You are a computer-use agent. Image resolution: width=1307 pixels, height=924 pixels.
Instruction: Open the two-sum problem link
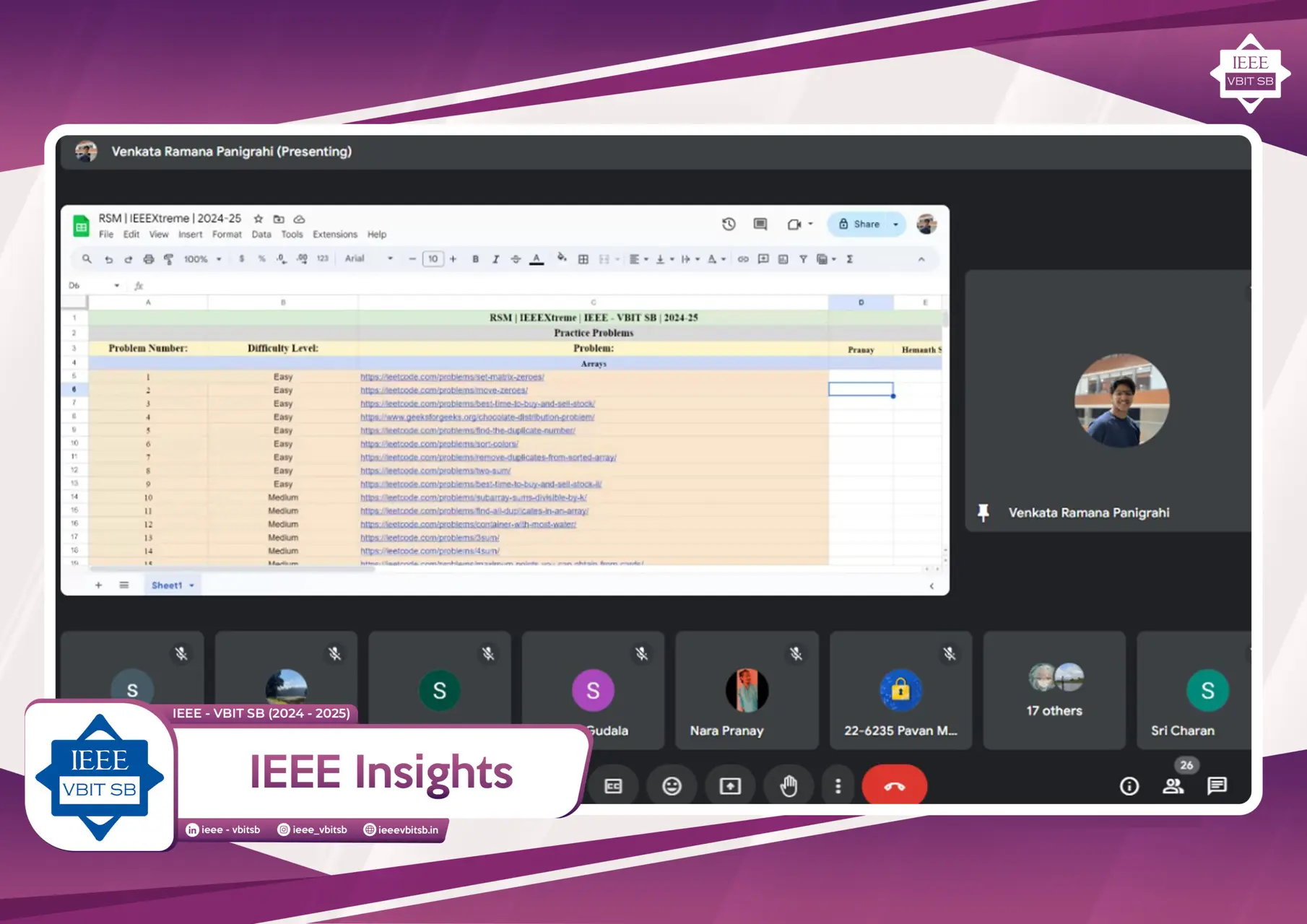[x=435, y=470]
